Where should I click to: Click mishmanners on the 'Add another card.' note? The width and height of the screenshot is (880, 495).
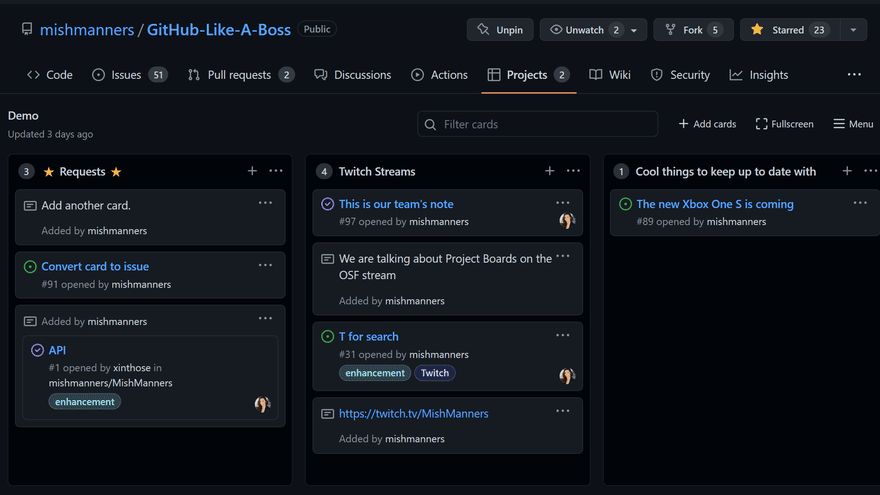click(117, 231)
